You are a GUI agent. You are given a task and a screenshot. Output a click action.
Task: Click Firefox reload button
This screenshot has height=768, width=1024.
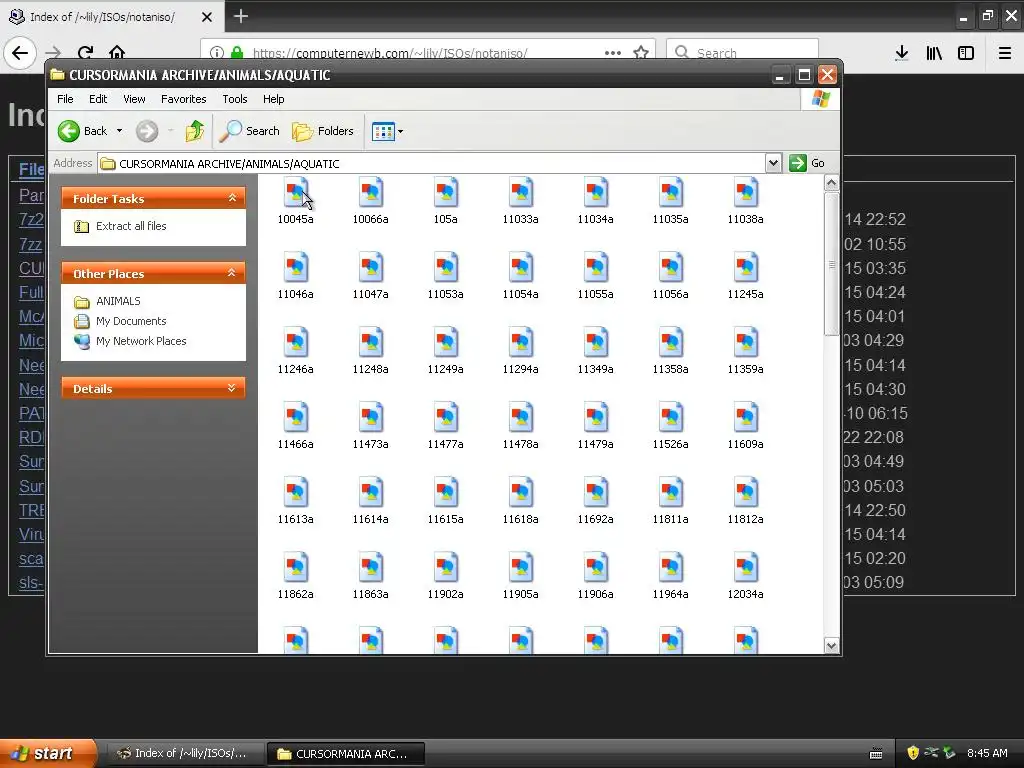point(85,53)
